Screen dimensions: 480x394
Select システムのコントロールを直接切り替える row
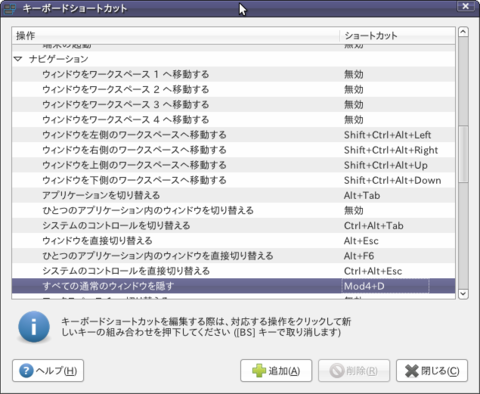233,271
